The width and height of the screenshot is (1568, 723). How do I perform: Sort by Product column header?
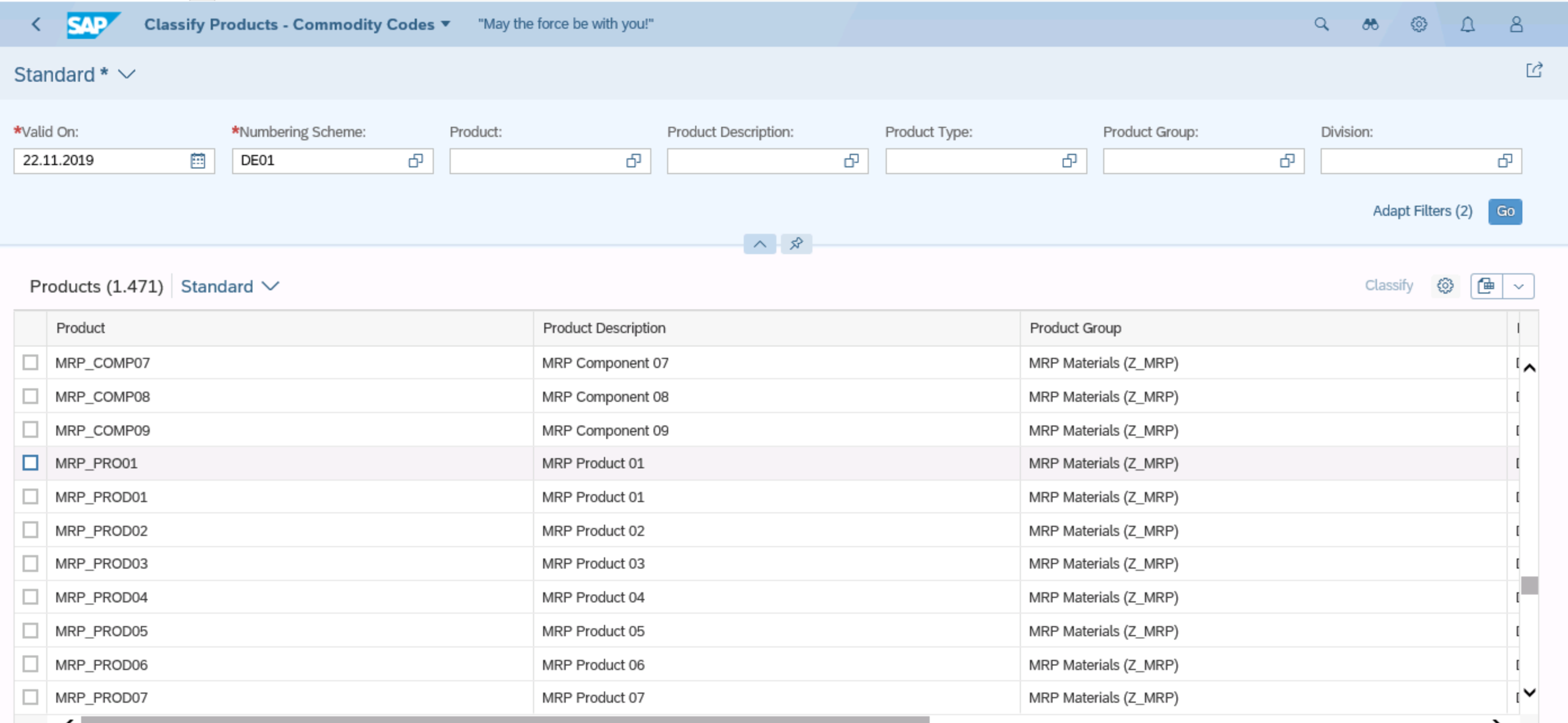(x=290, y=328)
